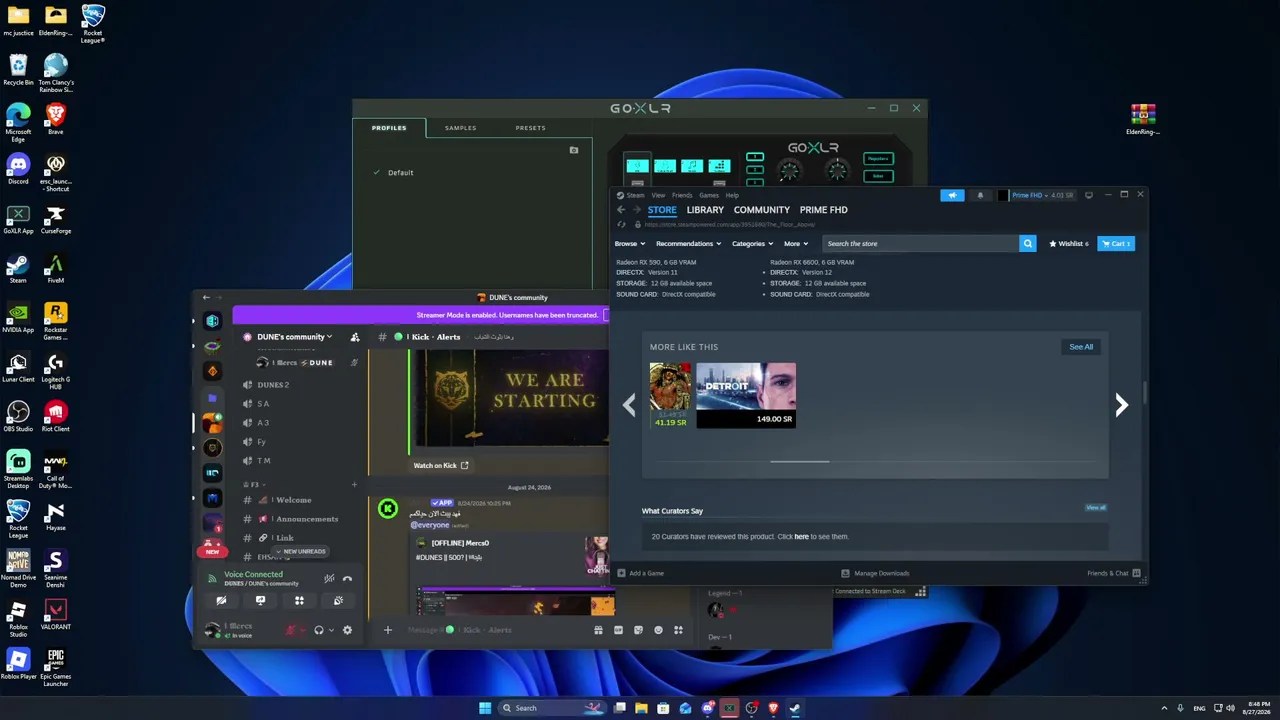Viewport: 1280px width, 720px height.
Task: Click Steam store search field
Action: pyautogui.click(x=920, y=243)
